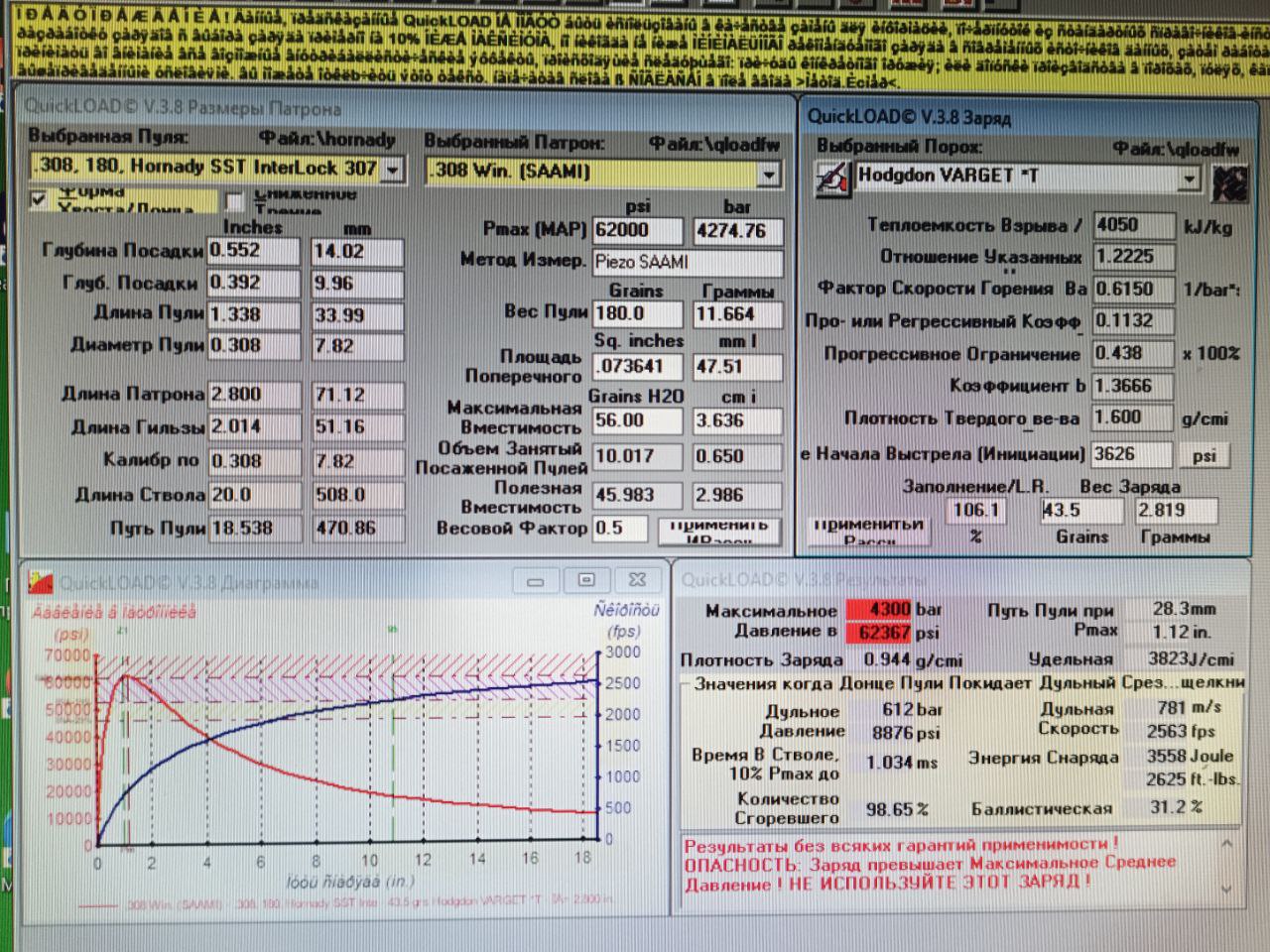Image resolution: width=1270 pixels, height=952 pixels.
Task: Click the cross-sectional area field .073641
Action: click(638, 366)
